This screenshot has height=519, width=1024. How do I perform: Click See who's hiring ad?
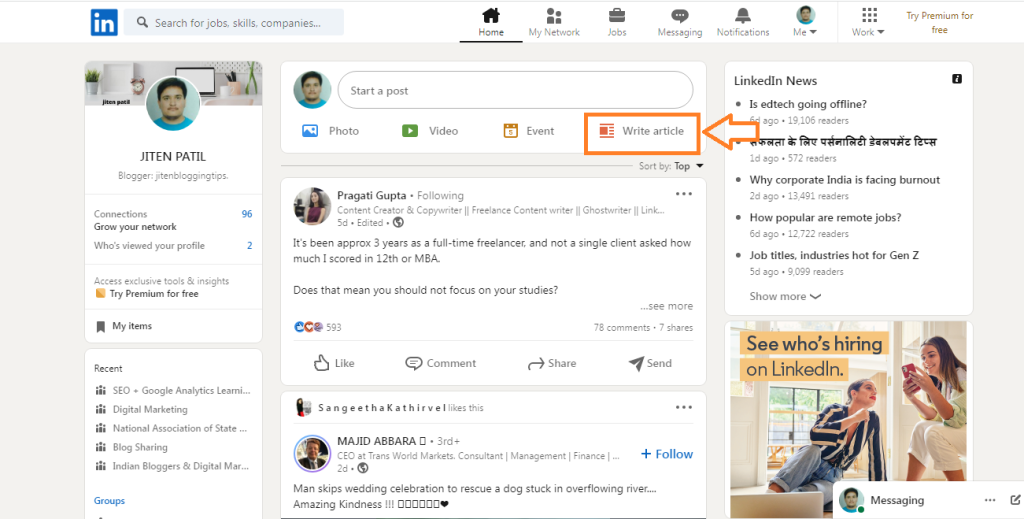coord(848,418)
